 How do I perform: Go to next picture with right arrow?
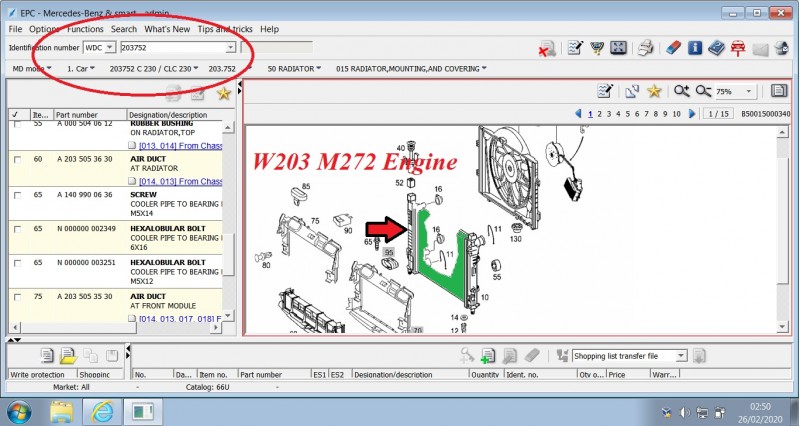[x=692, y=113]
